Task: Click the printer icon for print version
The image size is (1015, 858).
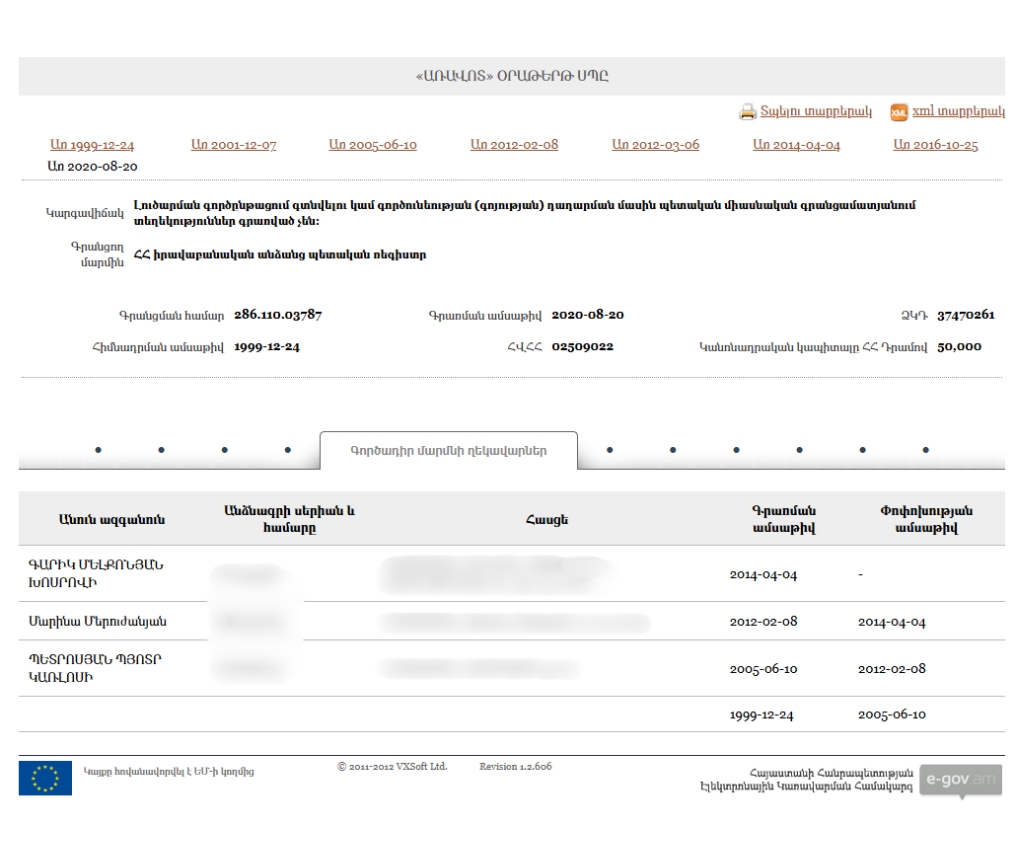Action: (747, 113)
